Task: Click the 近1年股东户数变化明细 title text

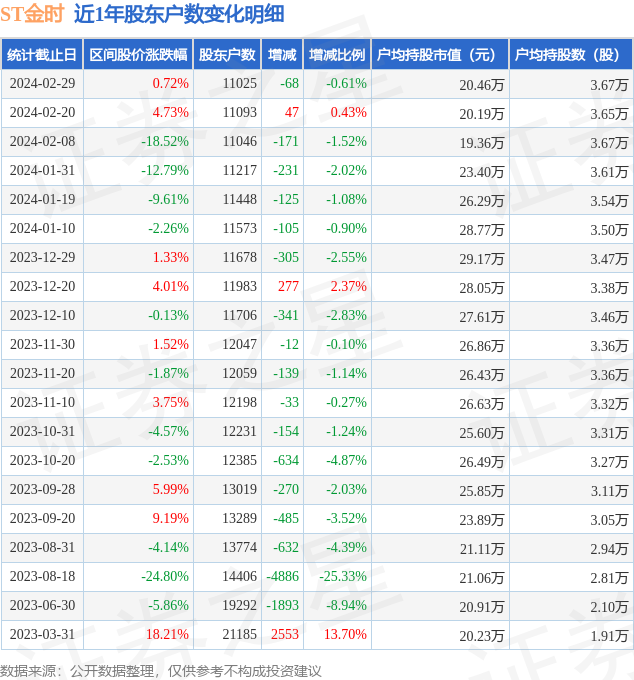Action: 178,14
